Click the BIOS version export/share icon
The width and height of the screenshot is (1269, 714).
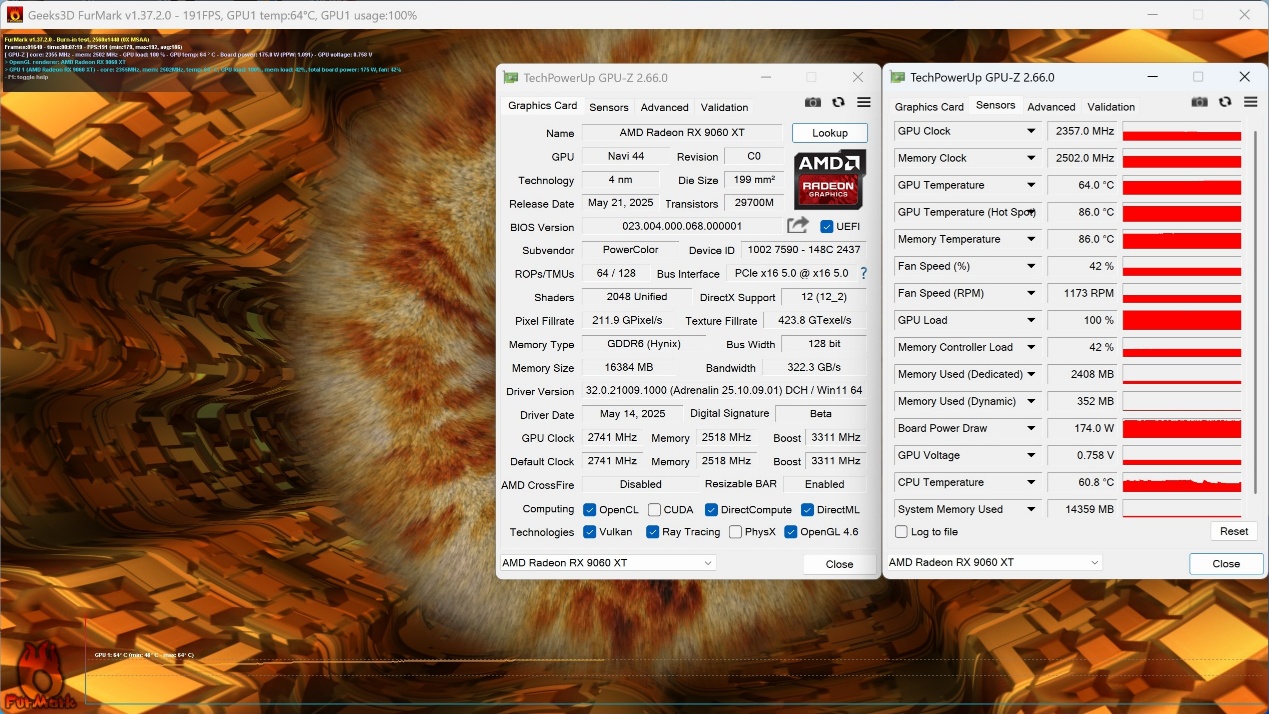point(798,226)
